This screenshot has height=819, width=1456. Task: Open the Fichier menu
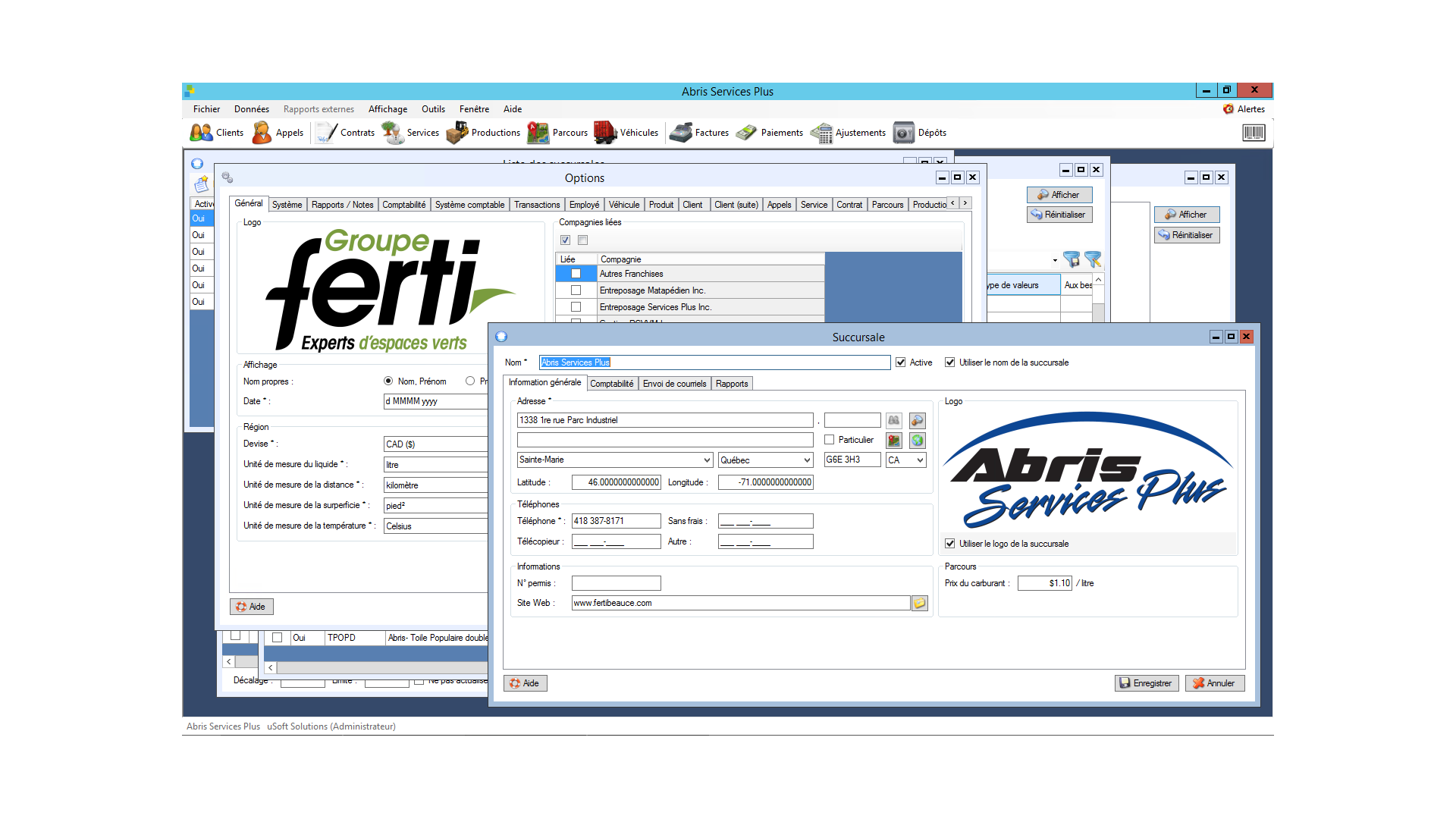206,109
